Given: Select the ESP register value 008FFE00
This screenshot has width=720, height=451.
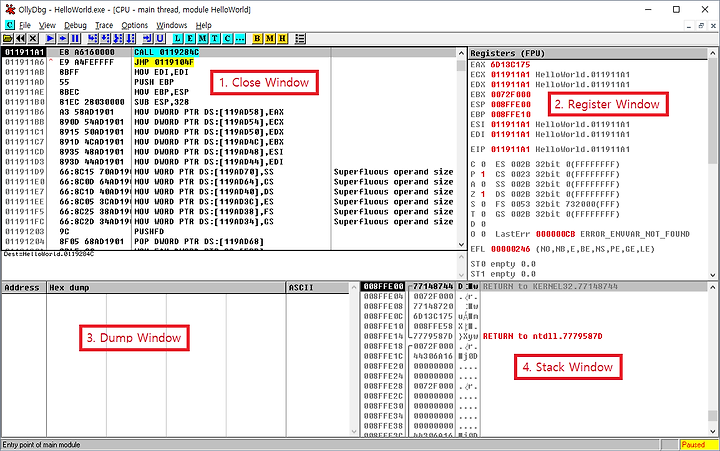Looking at the screenshot, I should tap(510, 104).
